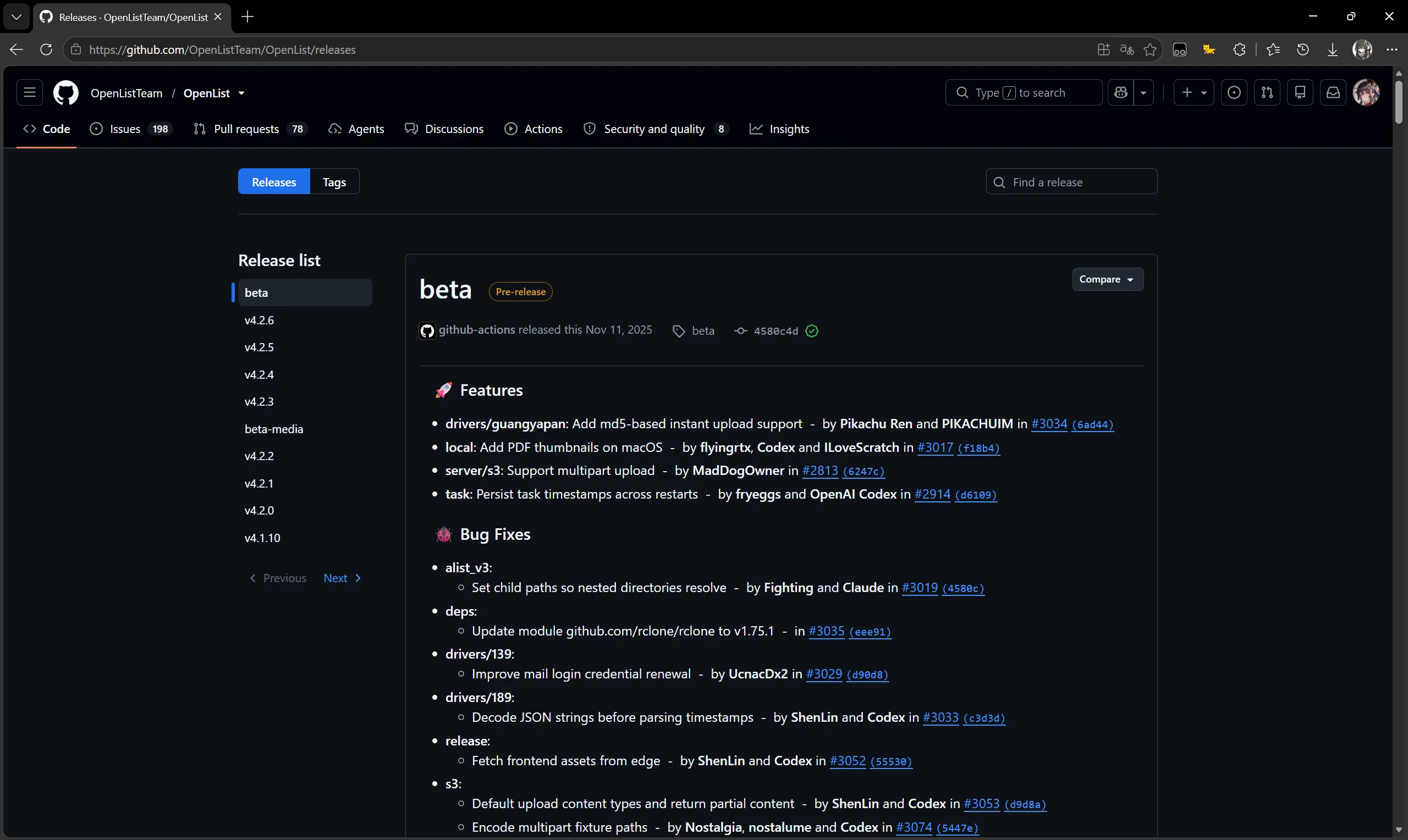Open the Discussions tab
The height and width of the screenshot is (840, 1408).
444,129
